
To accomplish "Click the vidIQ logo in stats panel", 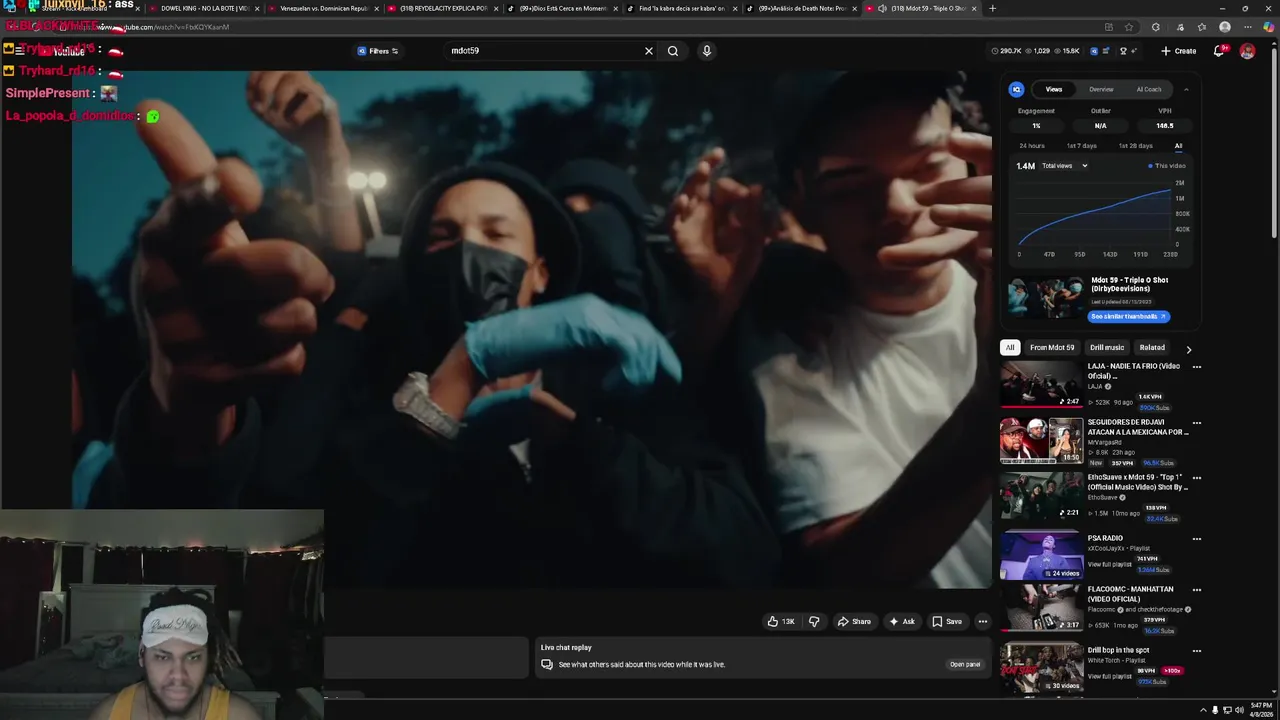I will click(1016, 89).
